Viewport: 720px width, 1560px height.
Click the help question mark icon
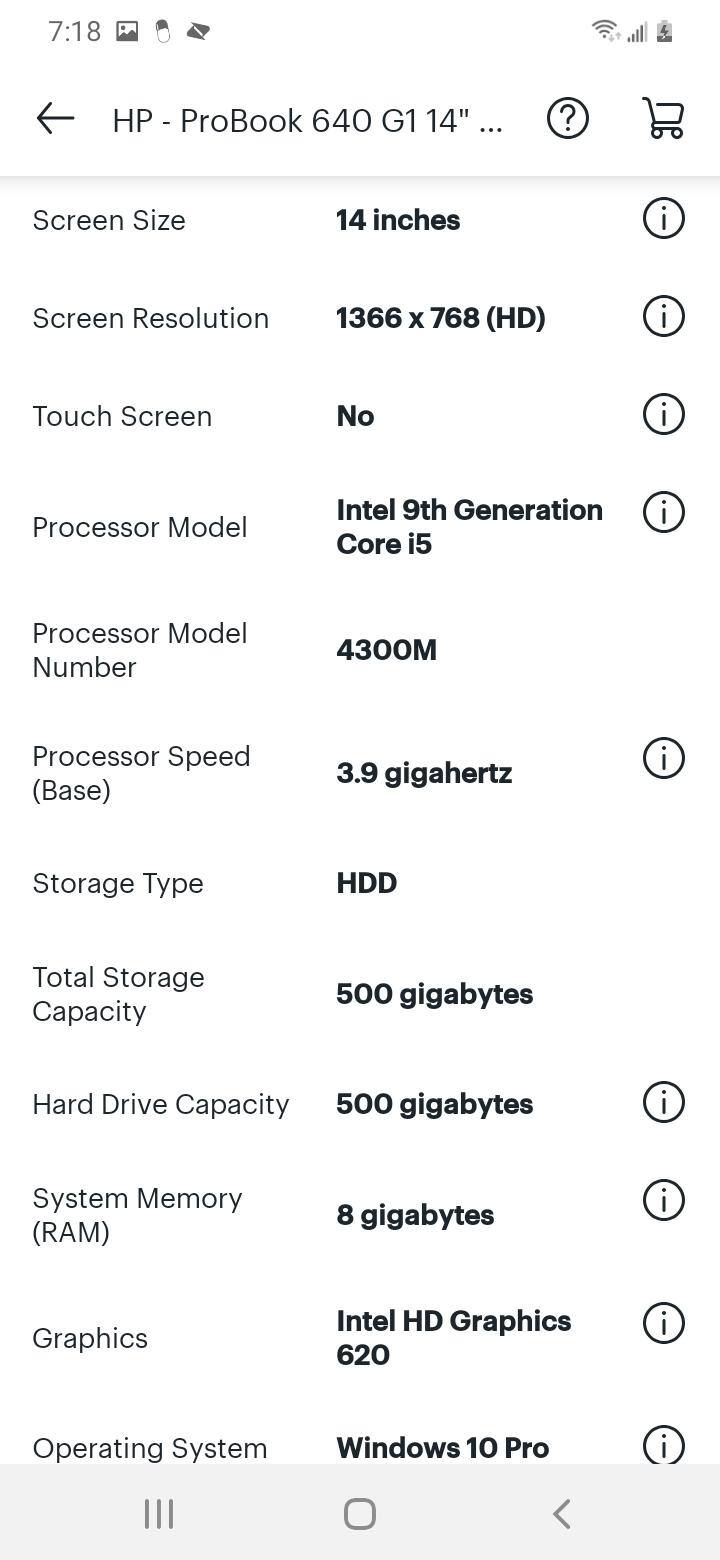point(566,117)
